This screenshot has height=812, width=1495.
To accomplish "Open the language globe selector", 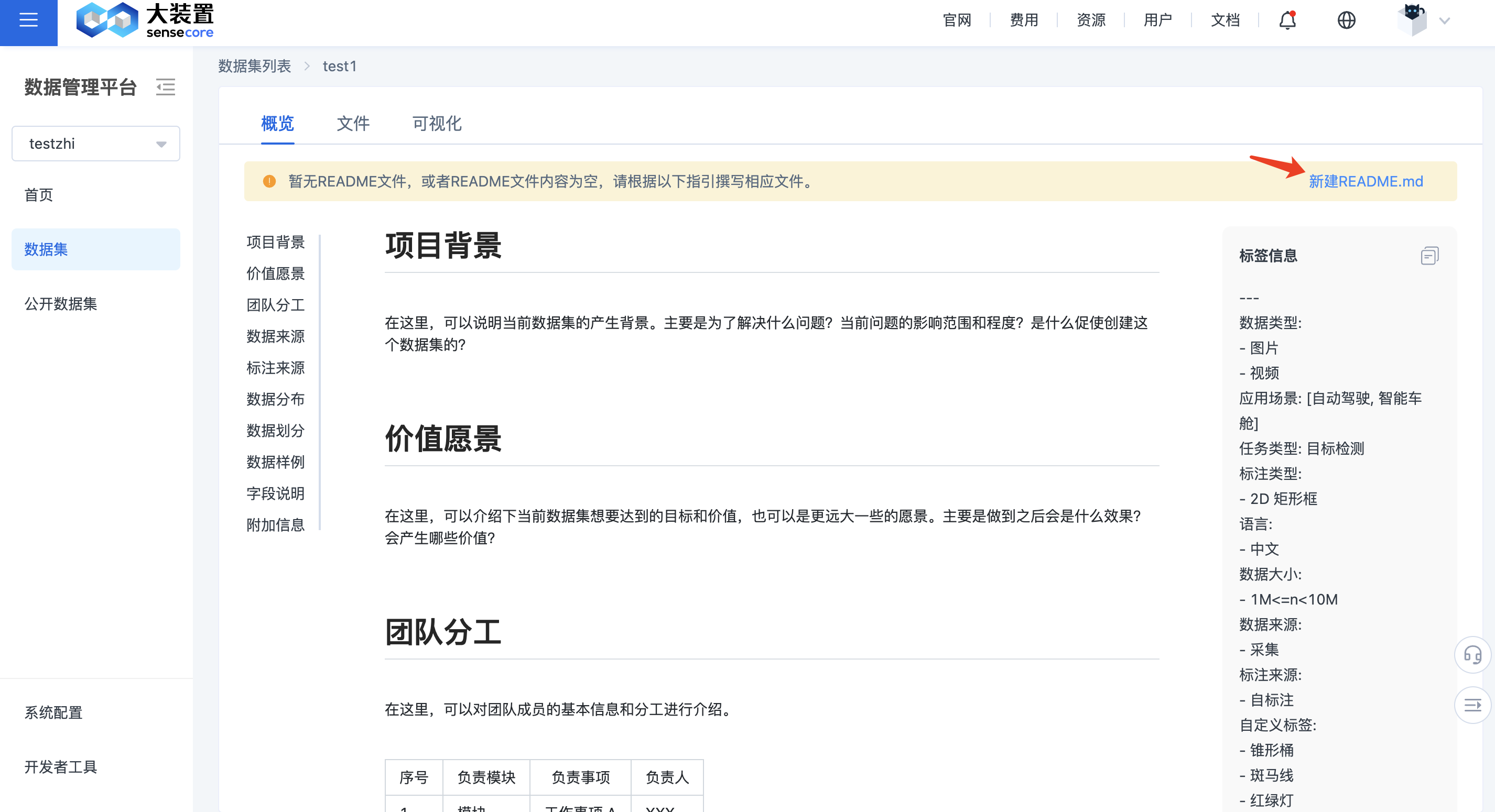I will click(1347, 19).
